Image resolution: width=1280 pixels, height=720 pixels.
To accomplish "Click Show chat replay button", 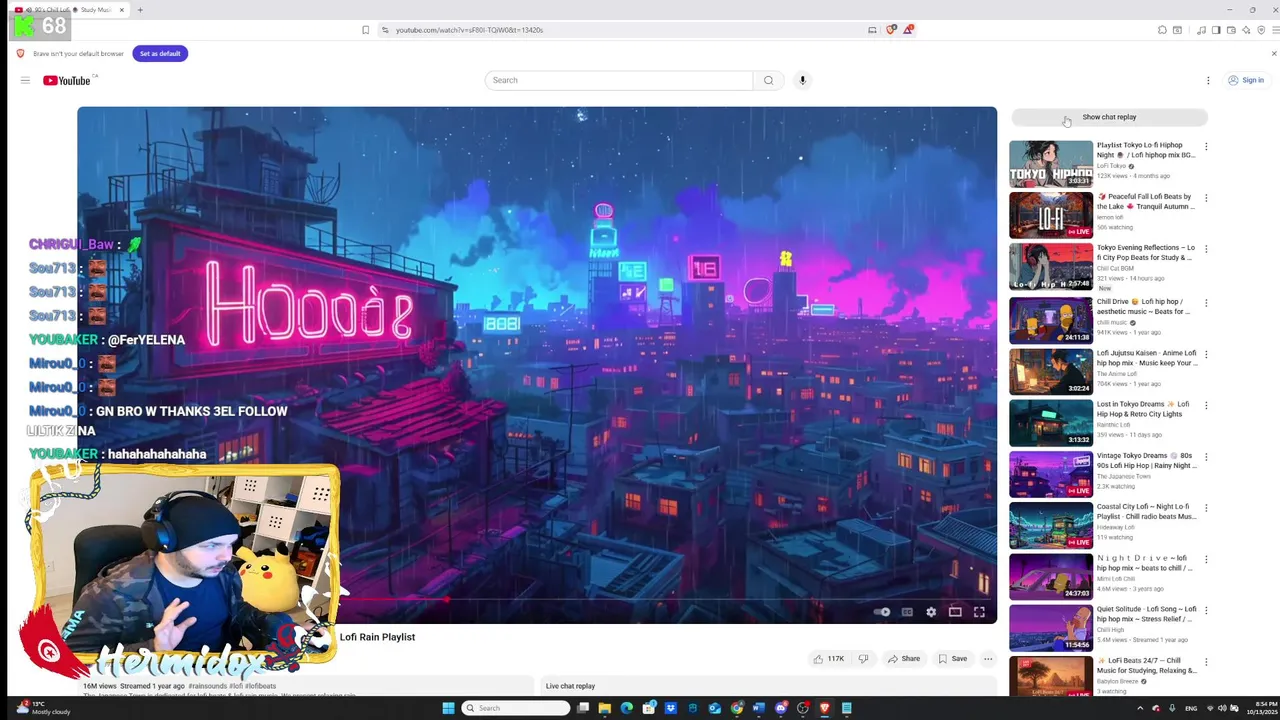I will point(1109,117).
